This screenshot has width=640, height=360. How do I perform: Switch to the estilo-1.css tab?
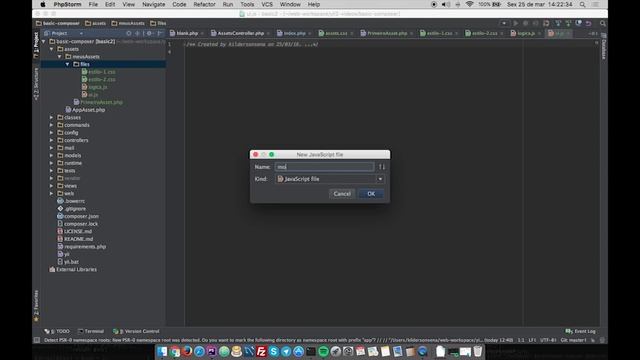(439, 33)
